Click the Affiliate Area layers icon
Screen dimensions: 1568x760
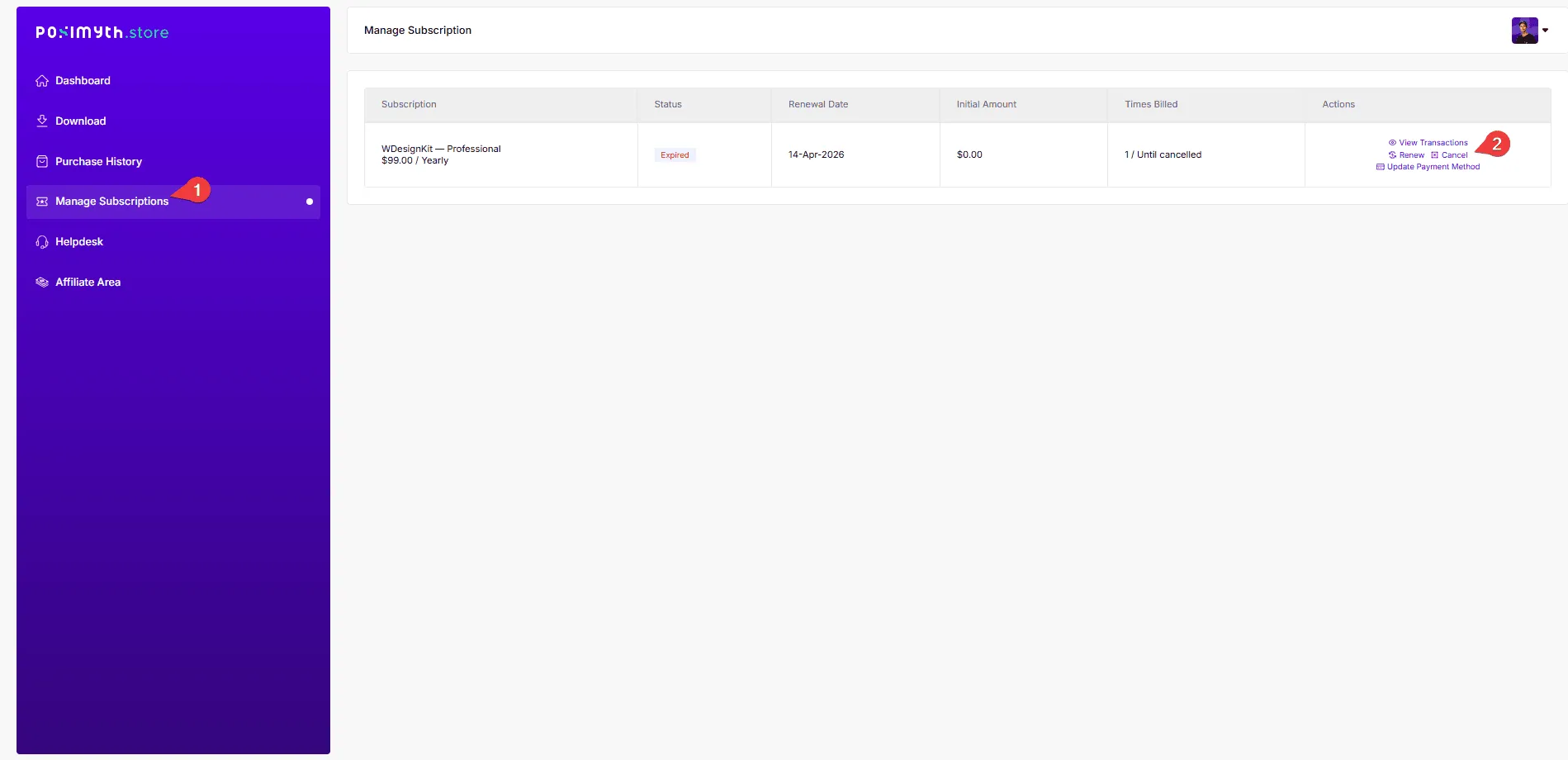(x=42, y=283)
